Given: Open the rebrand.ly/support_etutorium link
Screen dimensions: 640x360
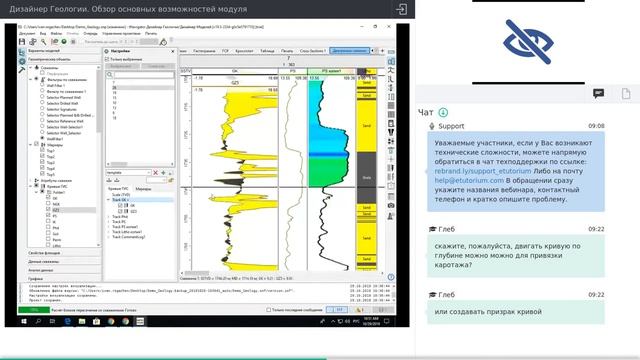Looking at the screenshot, I should click(482, 171).
